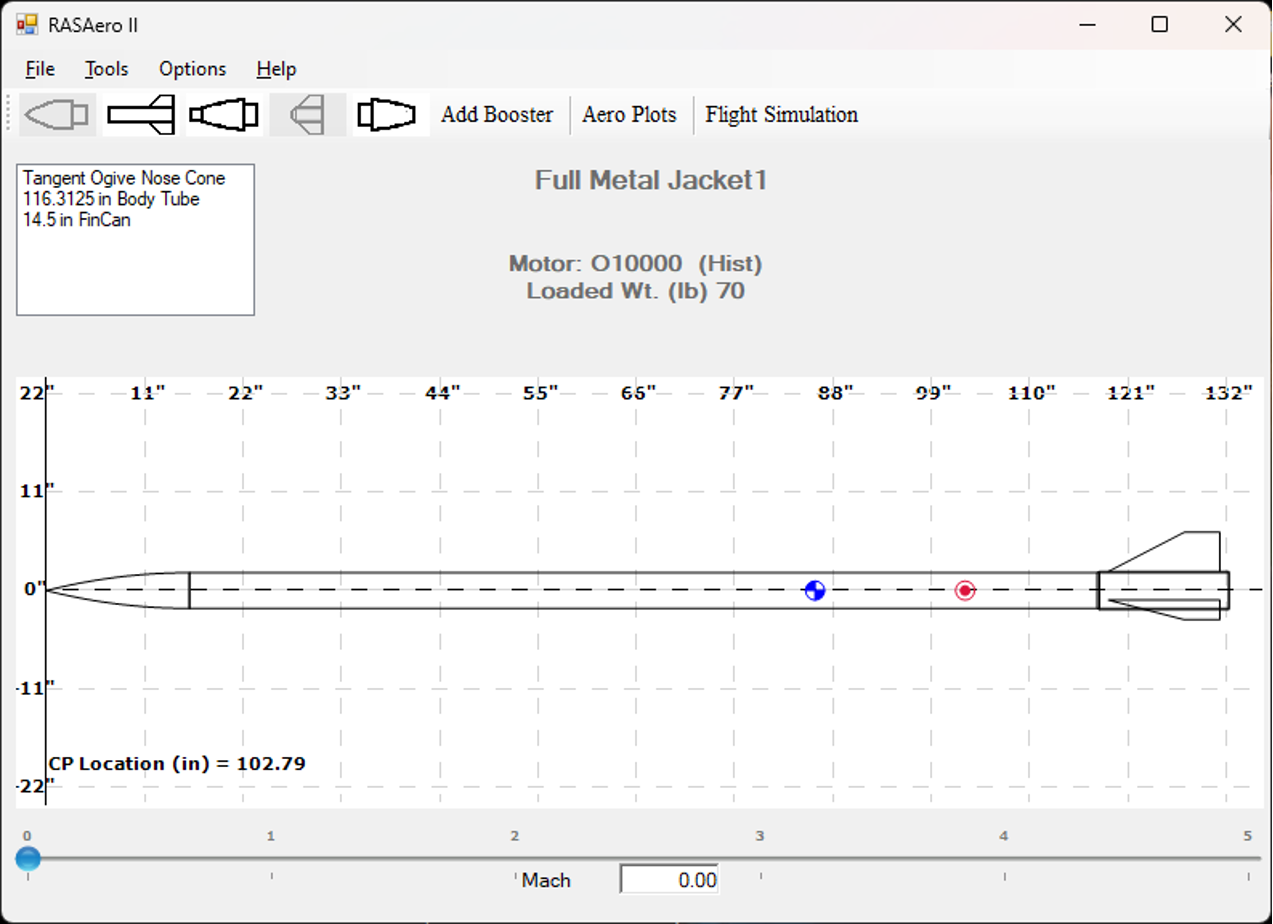The image size is (1273, 924).
Task: Open the Help menu
Action: coord(276,69)
